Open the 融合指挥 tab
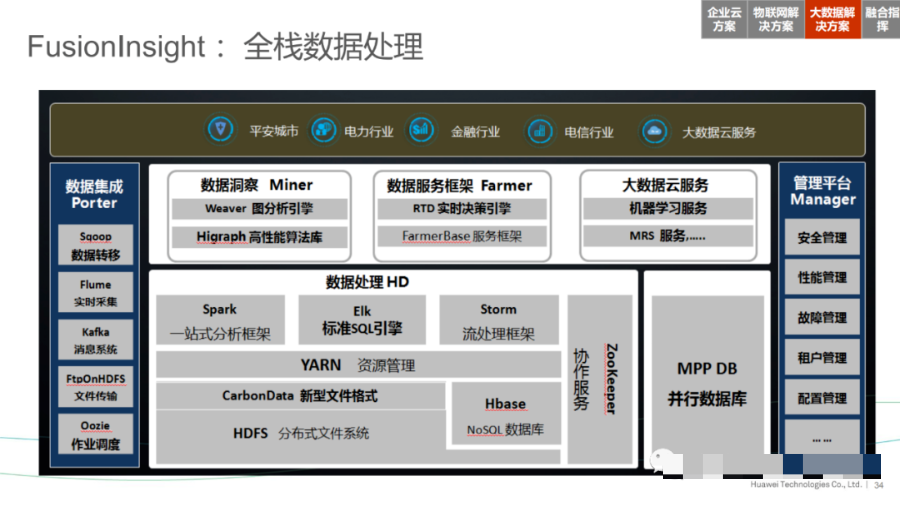This screenshot has height=506, width=900. pos(881,20)
